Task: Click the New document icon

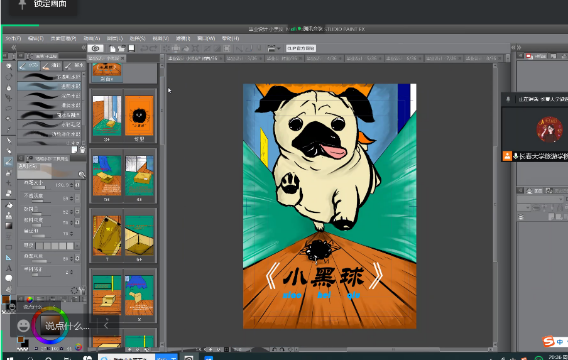Action: [x=113, y=48]
